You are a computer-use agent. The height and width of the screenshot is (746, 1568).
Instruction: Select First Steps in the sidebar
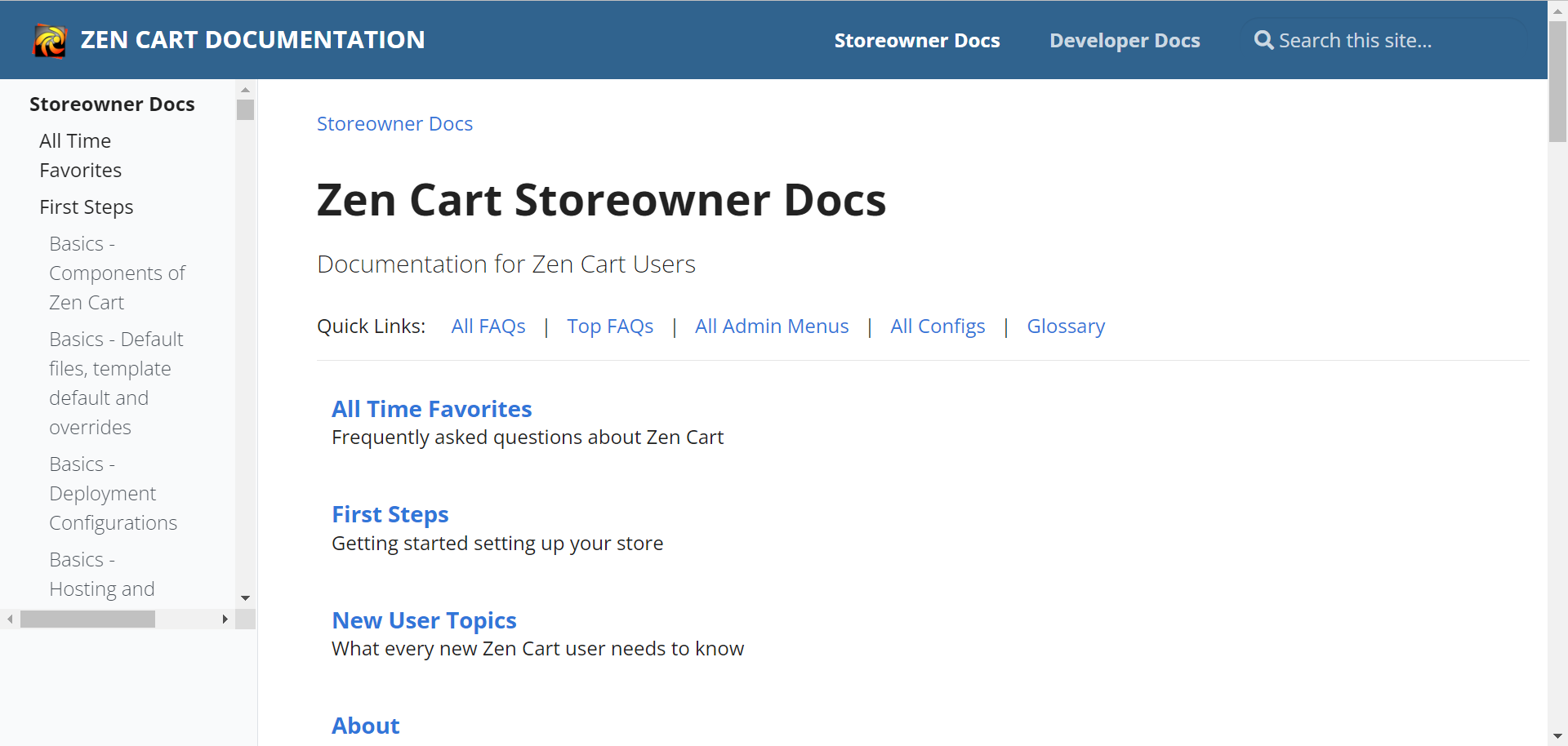click(x=86, y=206)
